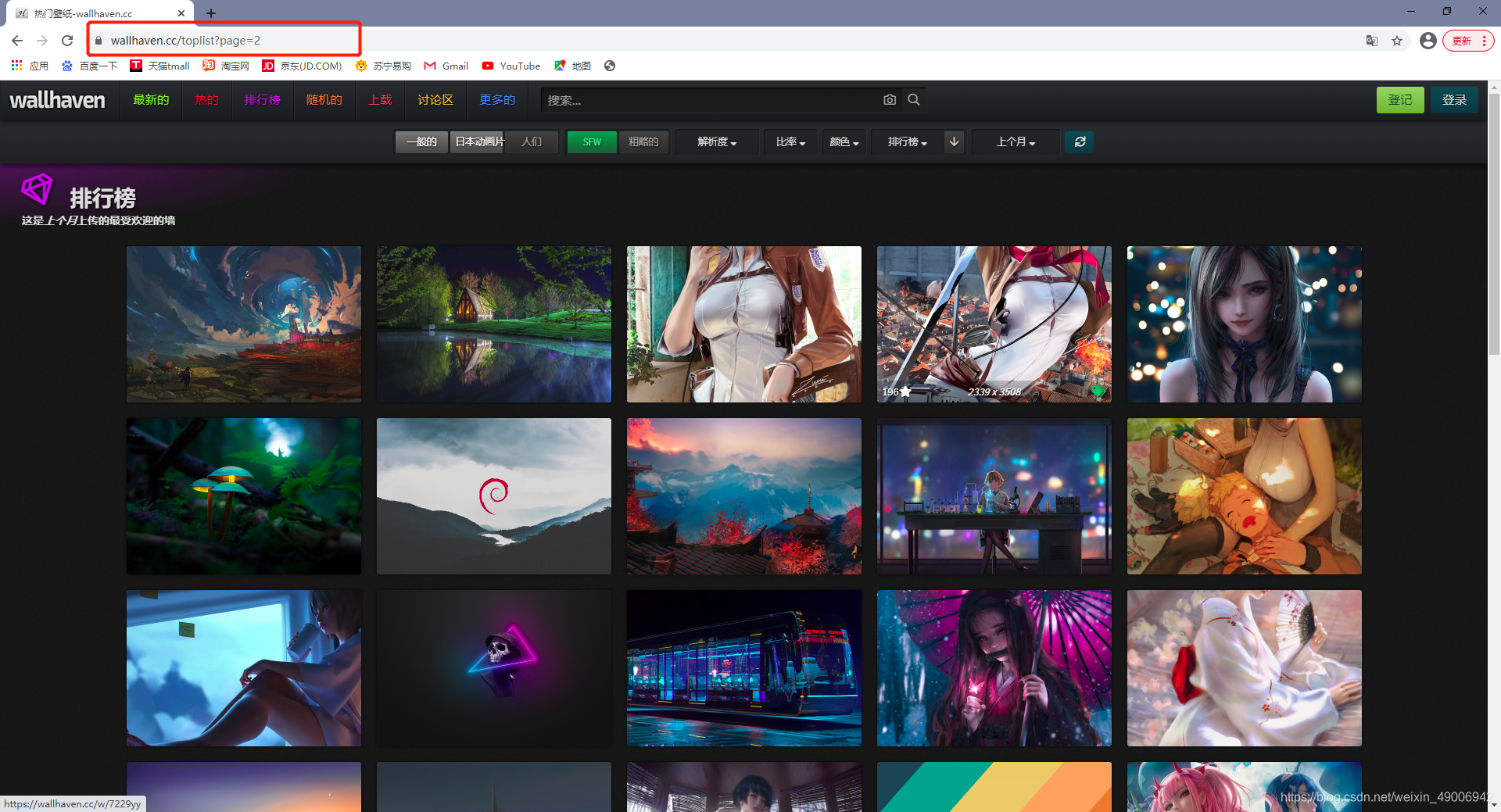Open the 淘宝网 bookmark
Viewport: 1501px width, 812px height.
[226, 66]
